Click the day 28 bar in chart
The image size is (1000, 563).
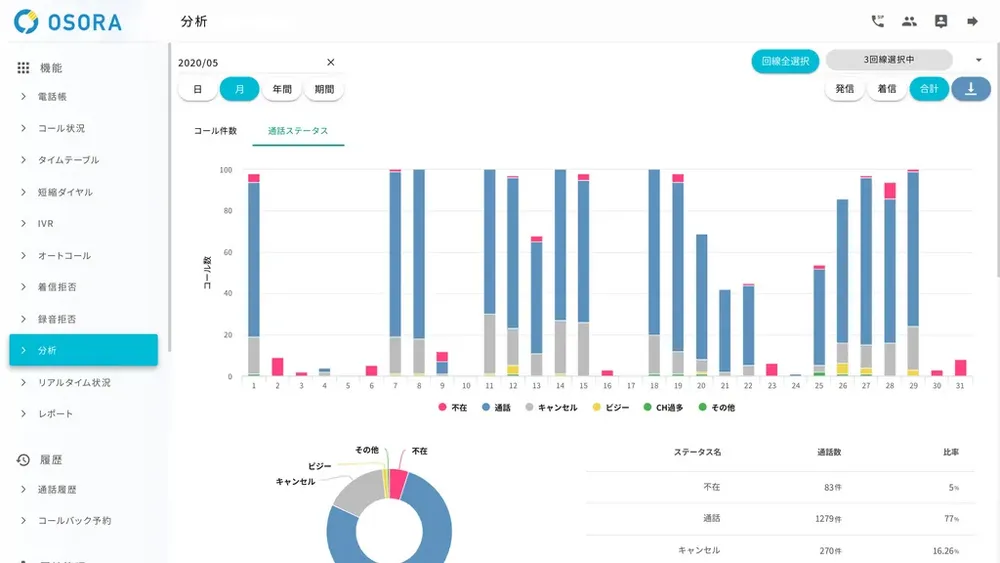[890, 279]
